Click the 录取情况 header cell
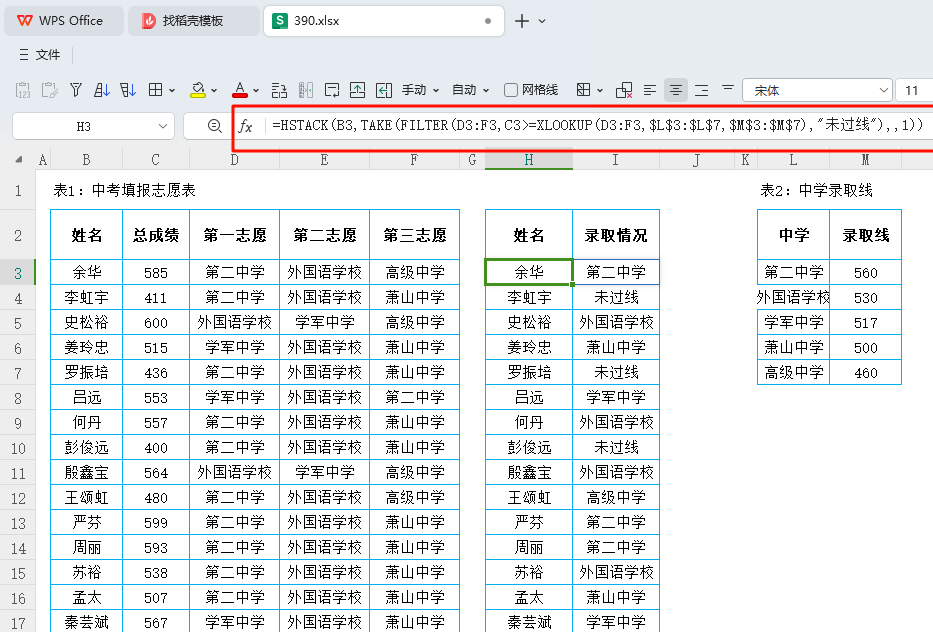 (x=616, y=235)
